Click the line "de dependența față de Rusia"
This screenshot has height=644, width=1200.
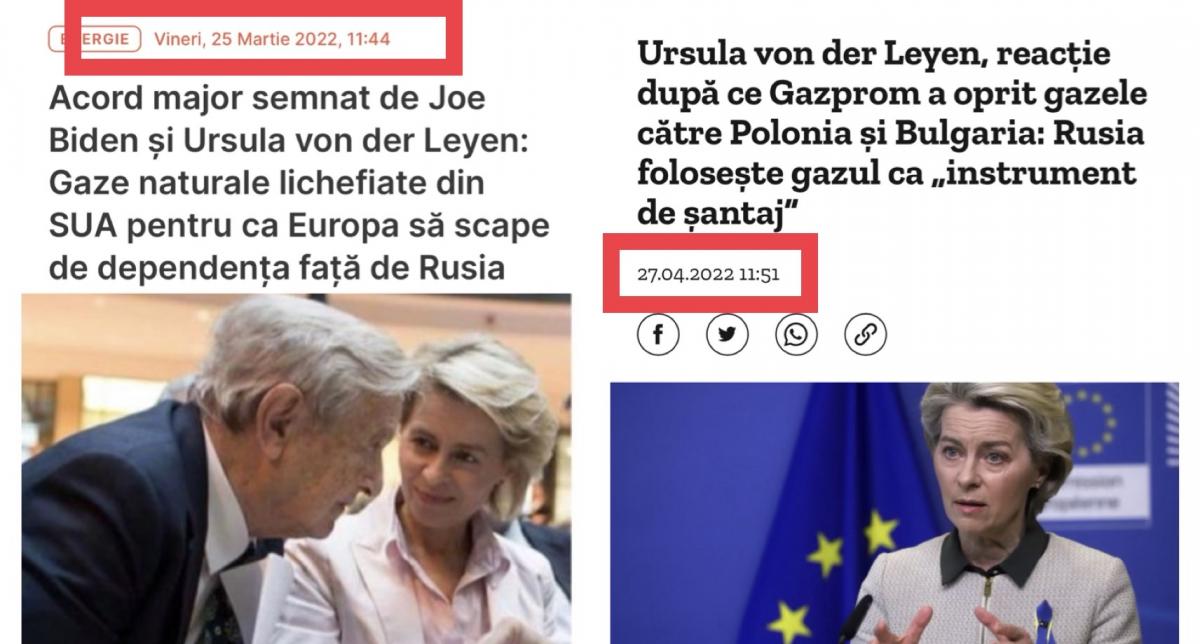pos(275,267)
